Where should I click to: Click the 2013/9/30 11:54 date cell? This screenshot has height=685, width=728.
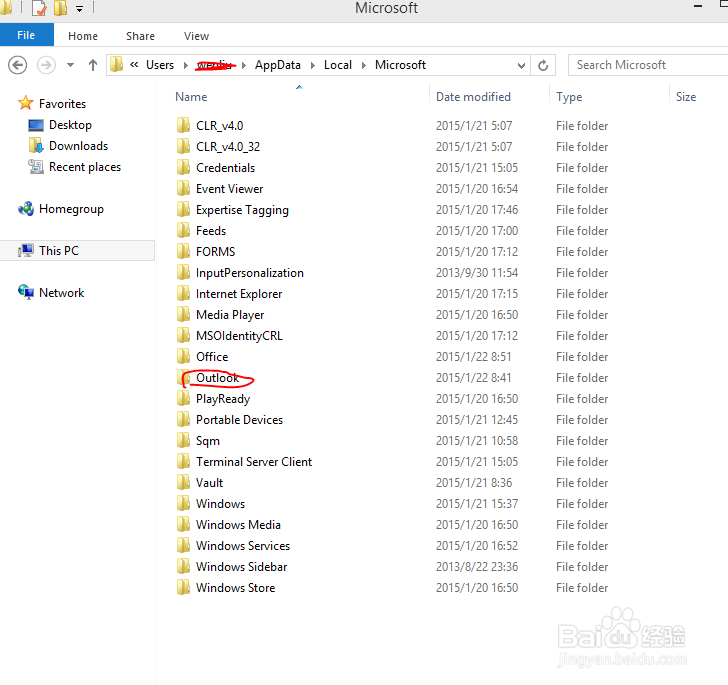[x=477, y=273]
